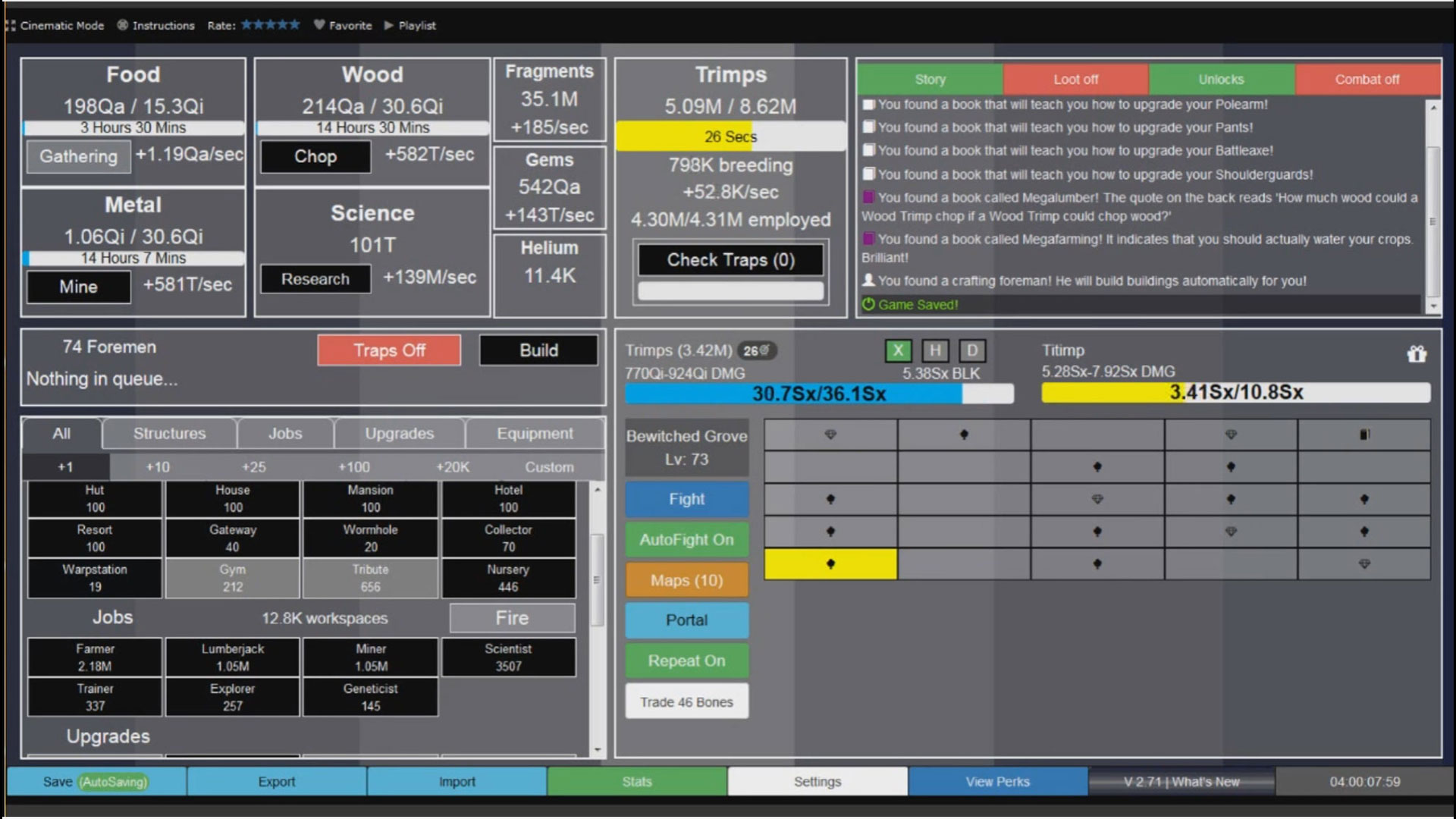Image resolution: width=1456 pixels, height=819 pixels.
Task: Click the Save (AutoSaving) button
Action: (96, 781)
